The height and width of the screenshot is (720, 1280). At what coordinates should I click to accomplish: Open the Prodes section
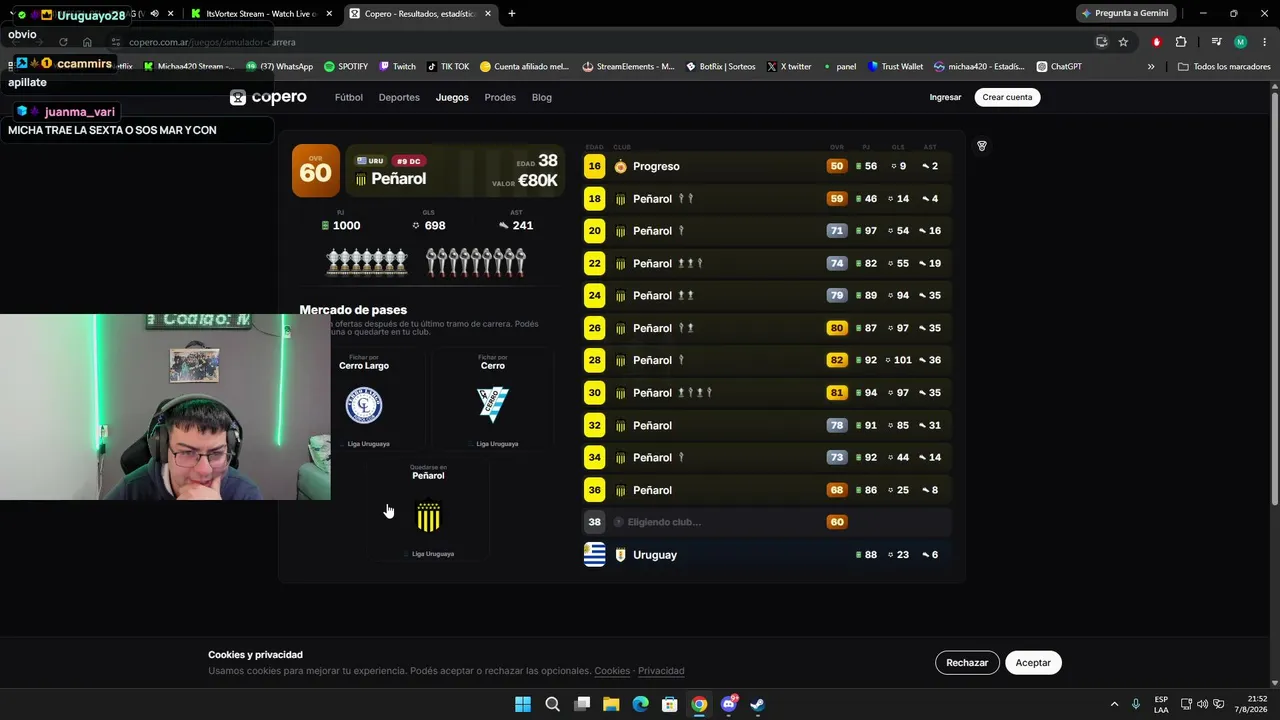click(500, 98)
